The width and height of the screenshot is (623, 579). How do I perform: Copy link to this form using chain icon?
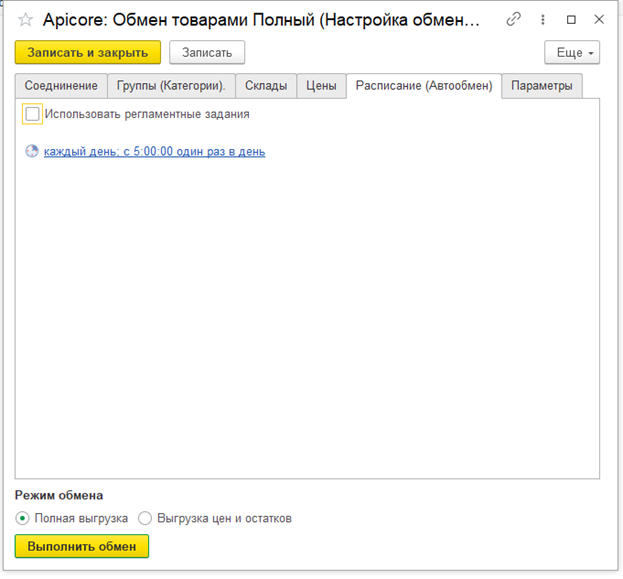point(513,19)
